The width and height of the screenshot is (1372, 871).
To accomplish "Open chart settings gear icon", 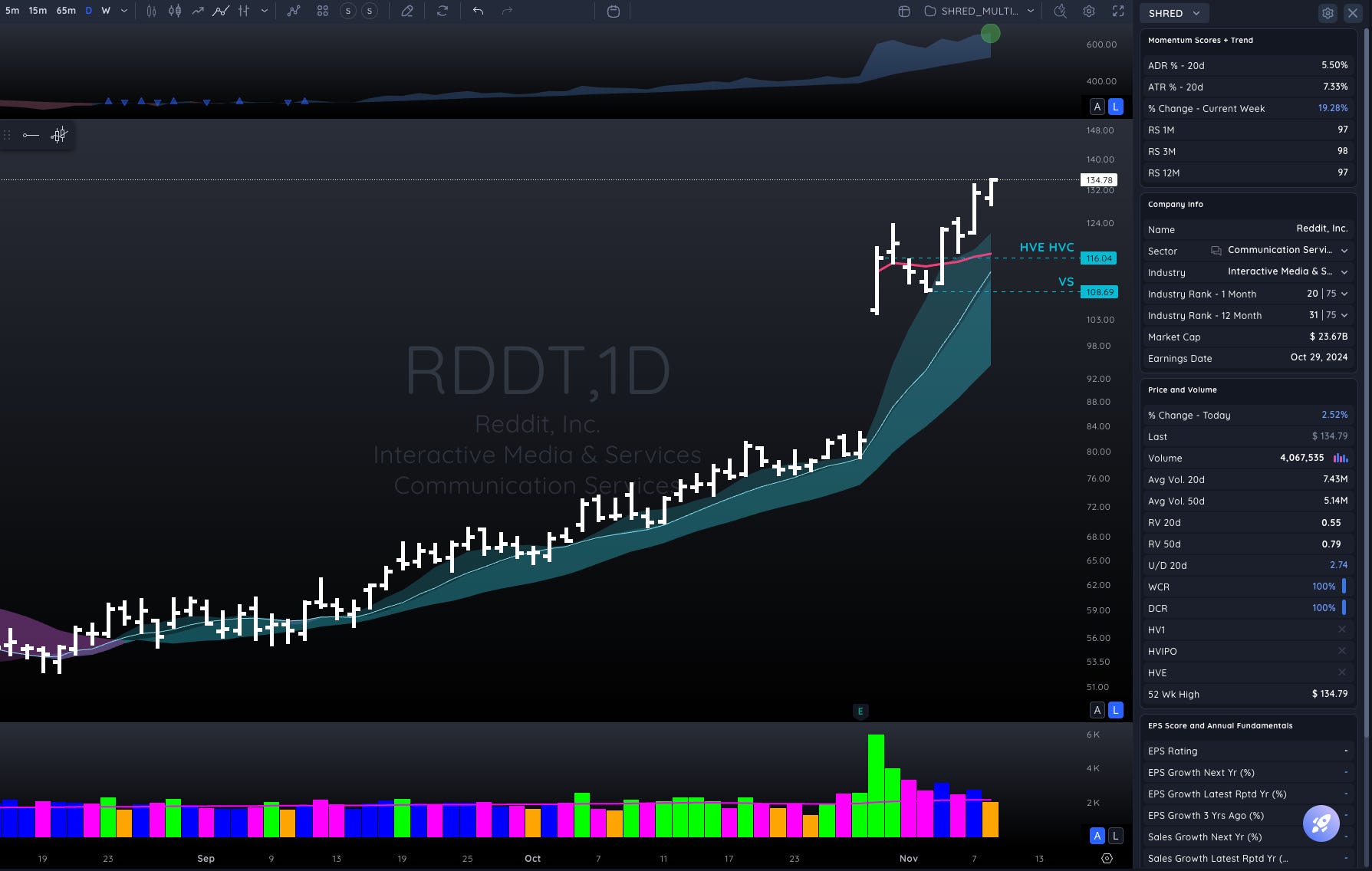I will (1089, 11).
